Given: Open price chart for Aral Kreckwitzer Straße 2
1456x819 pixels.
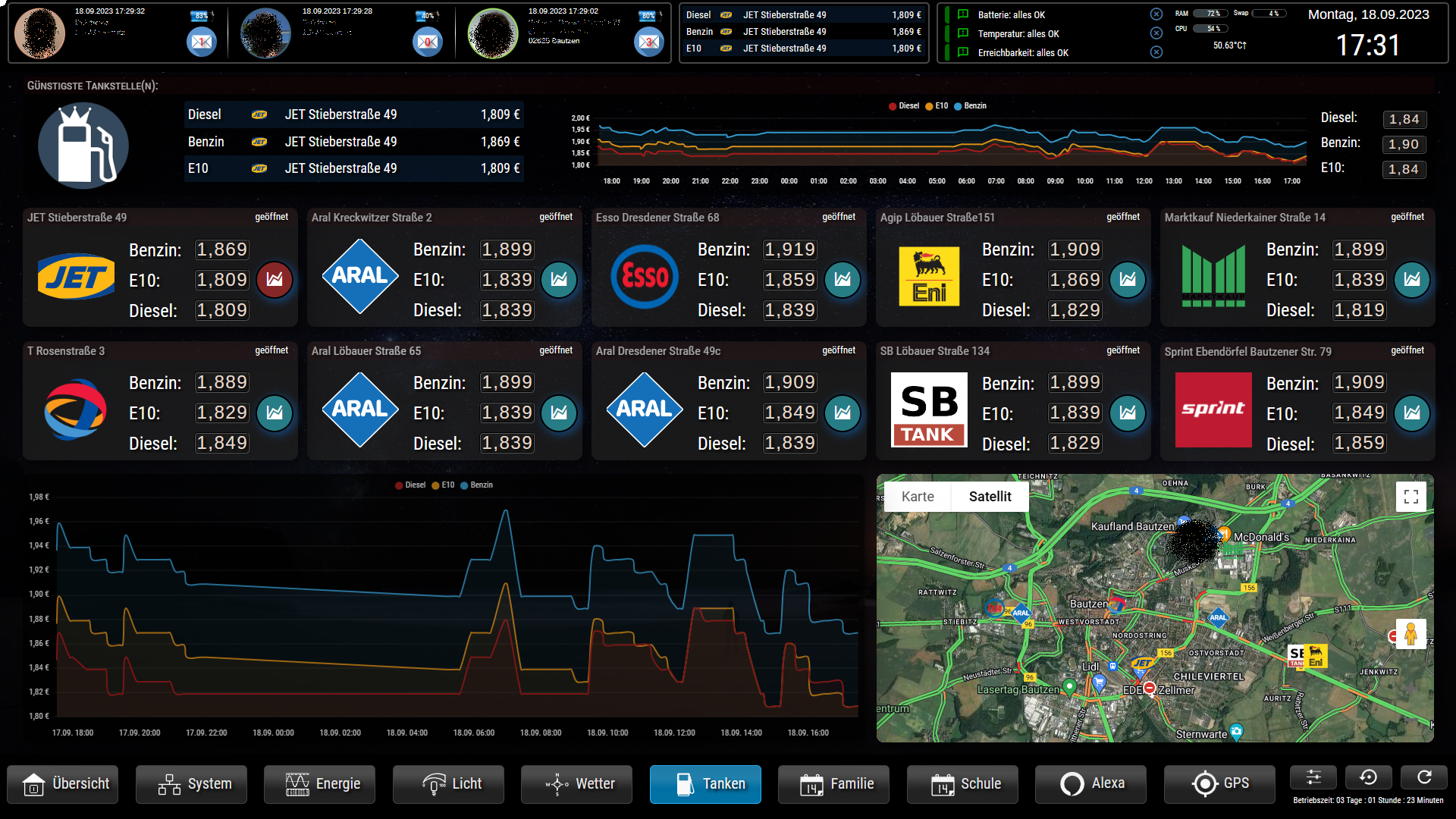Looking at the screenshot, I should click(559, 280).
